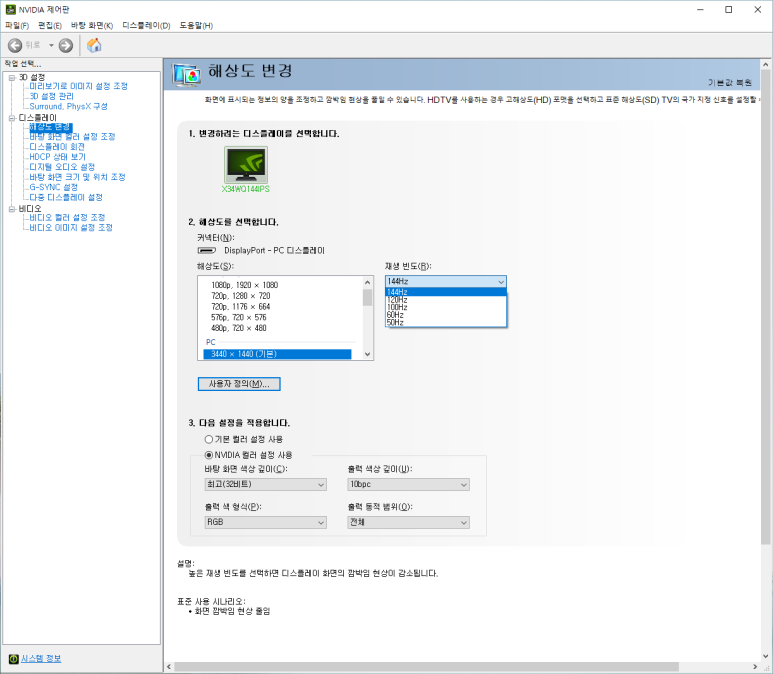
Task: Open 바탕 화면 컬러 설정 조정
Action: click(72, 137)
